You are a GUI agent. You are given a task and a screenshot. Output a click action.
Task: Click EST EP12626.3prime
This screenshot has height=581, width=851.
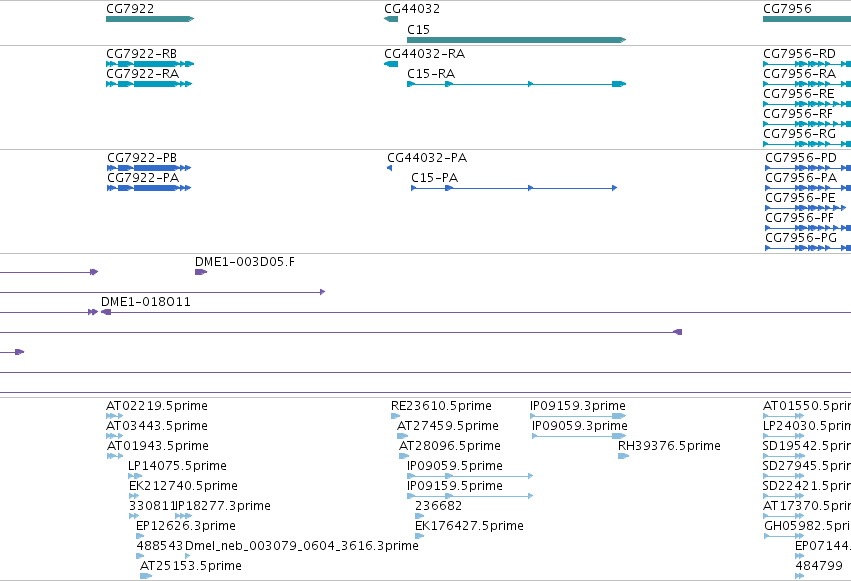pos(186,526)
